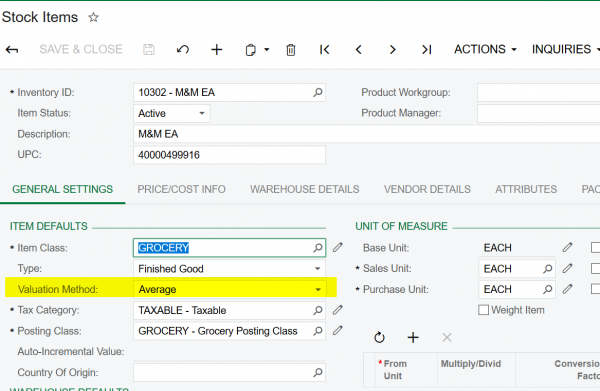Click the Multiply/Divid column header
Screen dimensions: 600x391
[x=476, y=370]
